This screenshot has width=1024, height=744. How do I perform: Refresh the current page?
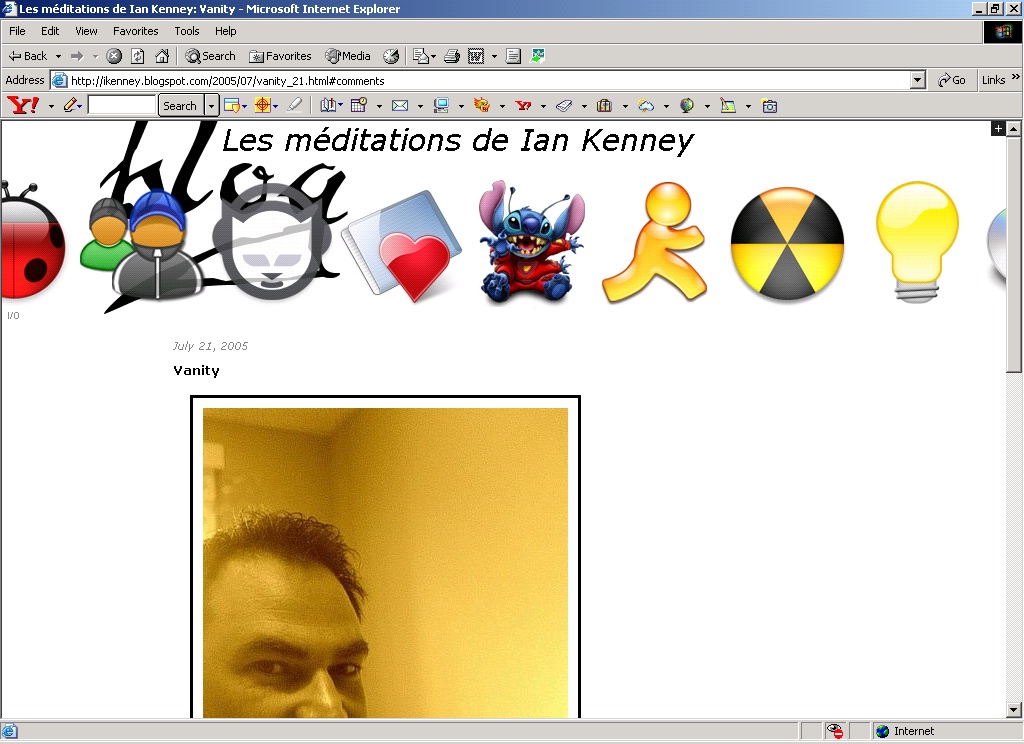[138, 56]
